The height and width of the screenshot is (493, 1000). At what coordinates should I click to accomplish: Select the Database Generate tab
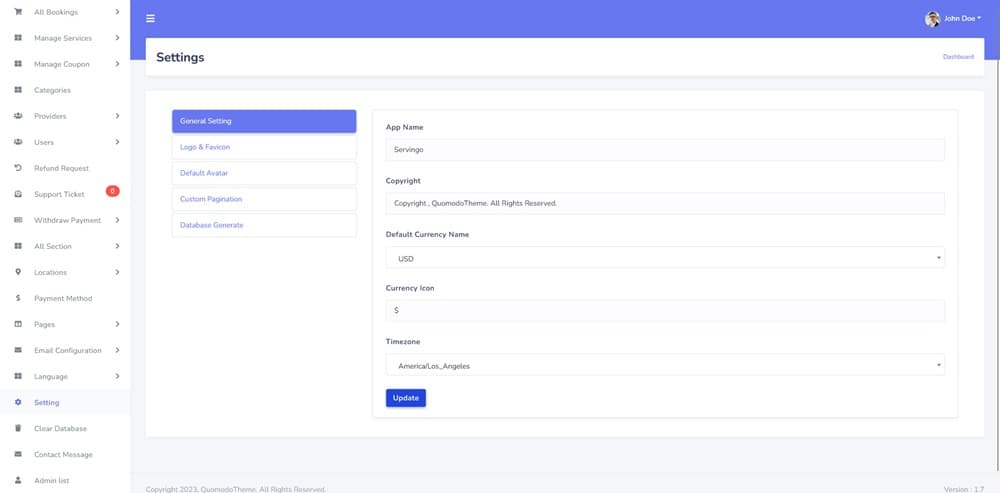click(264, 225)
